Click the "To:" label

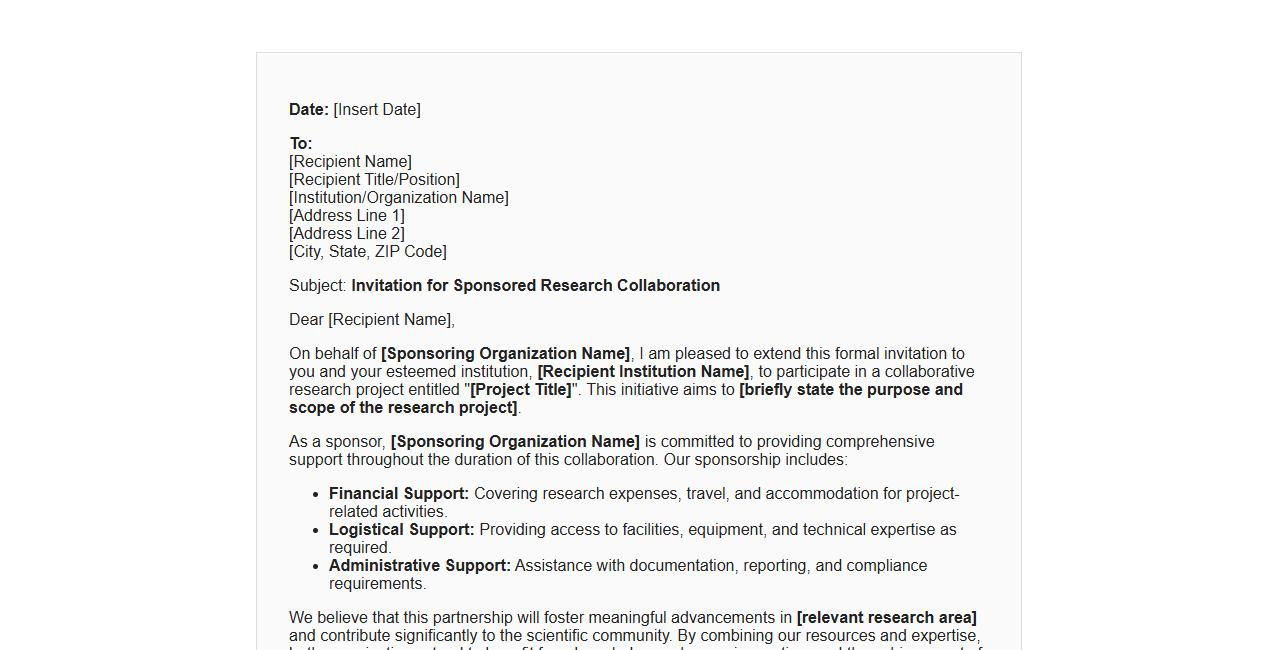tap(301, 144)
